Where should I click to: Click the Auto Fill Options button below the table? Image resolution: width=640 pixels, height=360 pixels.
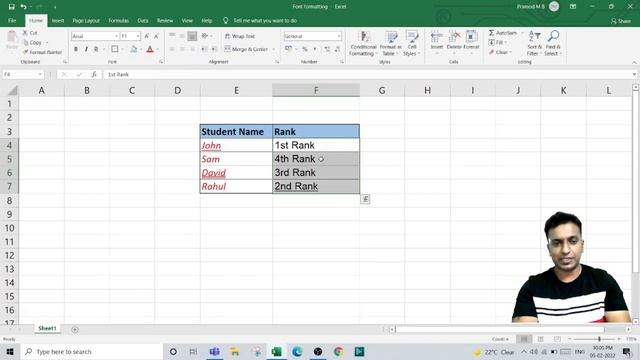pos(365,199)
